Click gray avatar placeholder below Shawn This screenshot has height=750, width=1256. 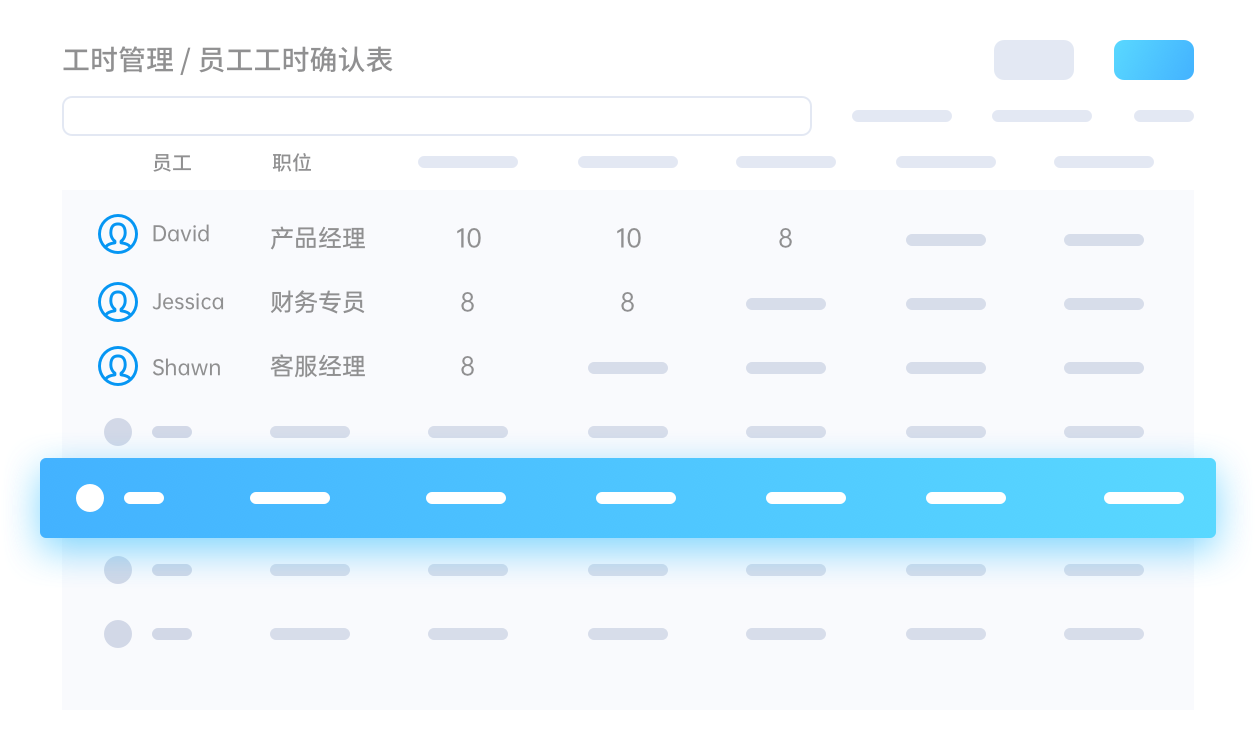pos(118,432)
